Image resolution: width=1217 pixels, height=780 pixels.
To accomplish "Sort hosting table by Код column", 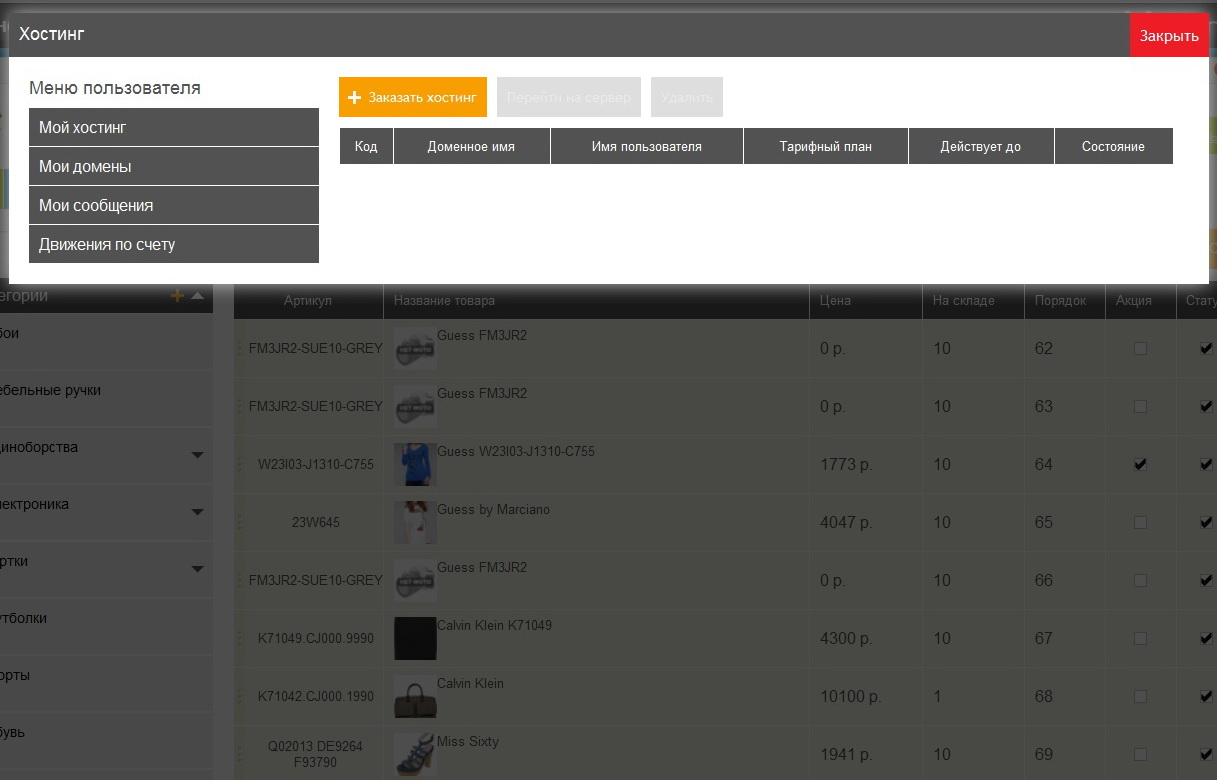I will click(366, 146).
